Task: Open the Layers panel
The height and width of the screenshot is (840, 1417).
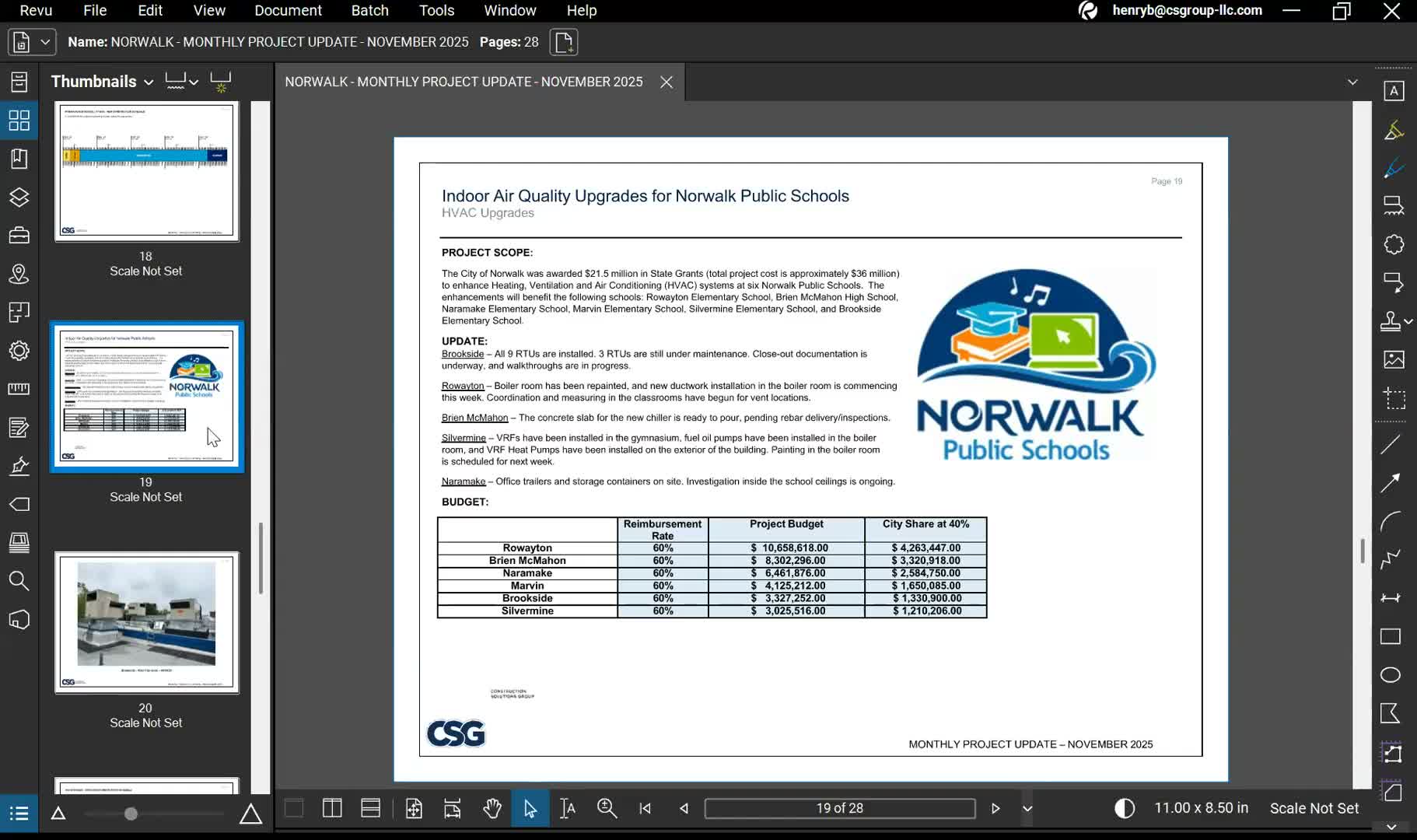Action: click(x=19, y=197)
